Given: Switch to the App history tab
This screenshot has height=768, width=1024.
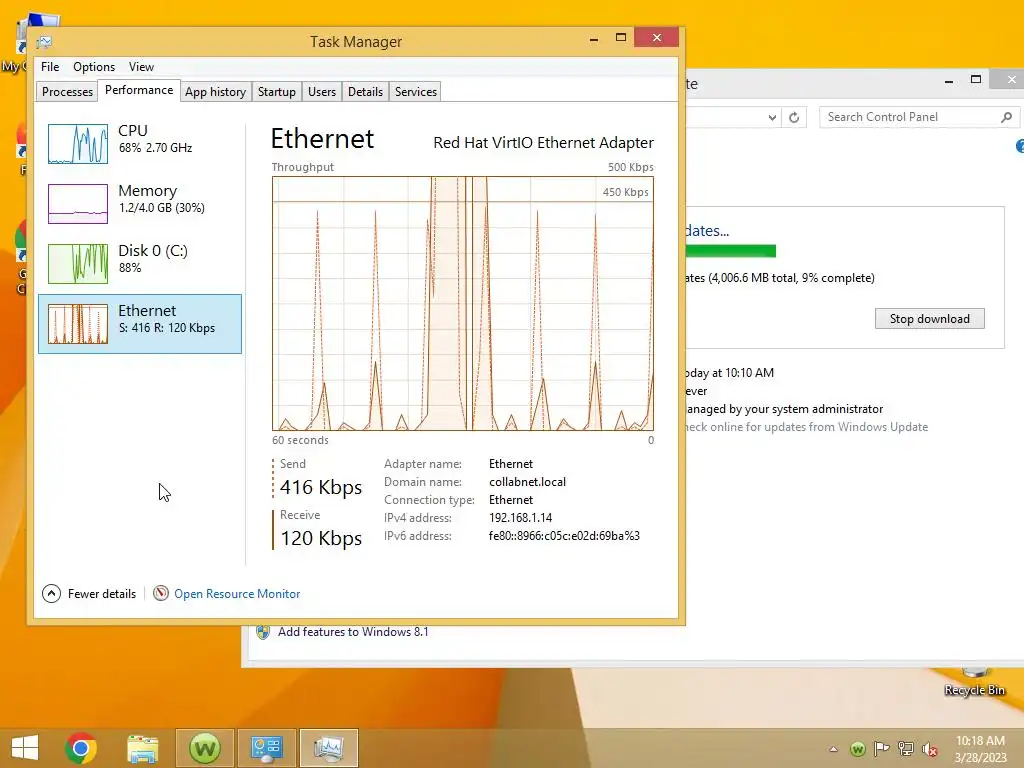Looking at the screenshot, I should click(x=216, y=91).
